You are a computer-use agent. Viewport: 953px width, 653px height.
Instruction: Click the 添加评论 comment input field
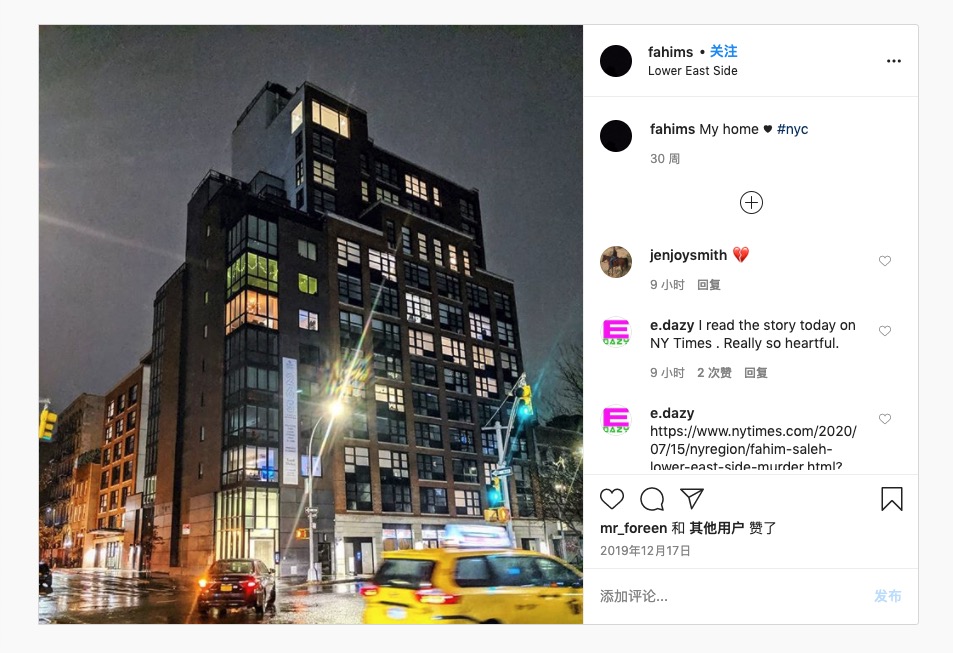pyautogui.click(x=729, y=596)
